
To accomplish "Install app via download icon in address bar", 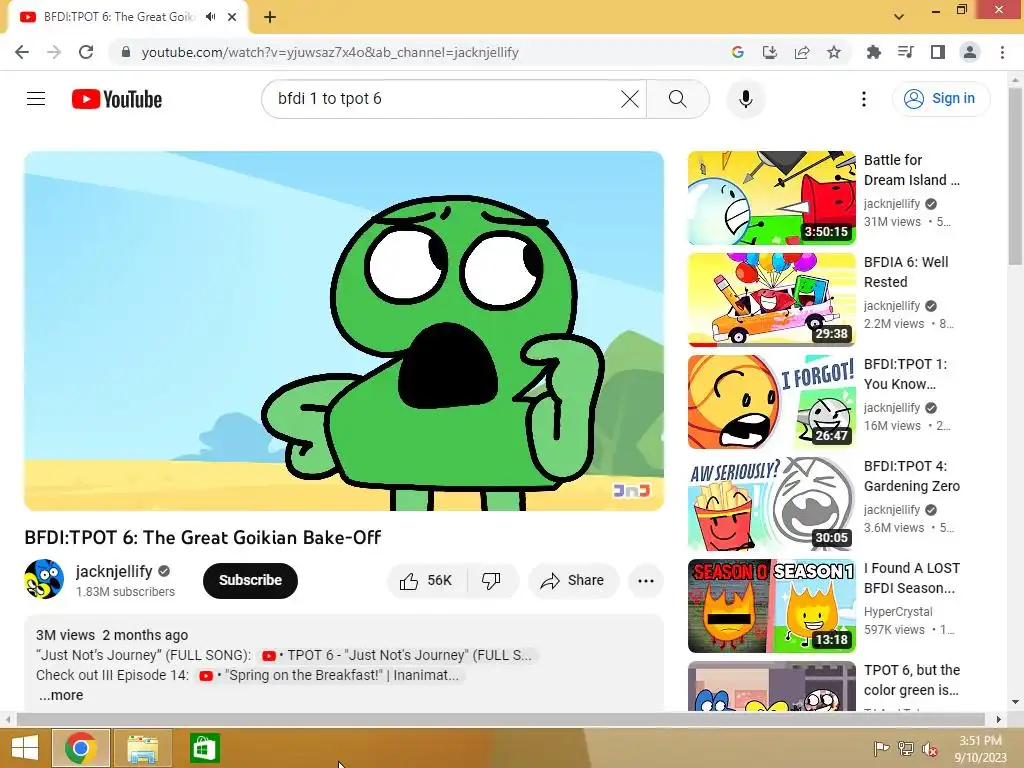I will point(770,52).
